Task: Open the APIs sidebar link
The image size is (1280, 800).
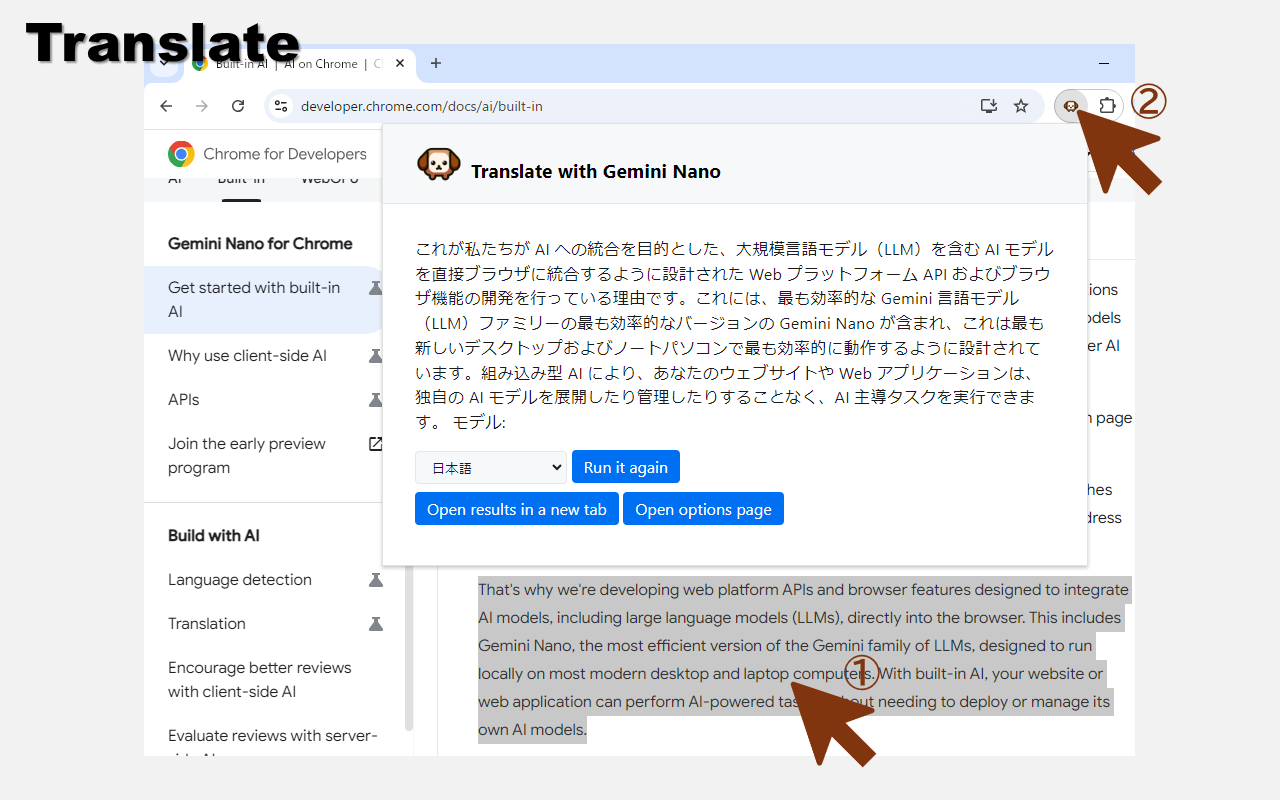Action: tap(184, 399)
